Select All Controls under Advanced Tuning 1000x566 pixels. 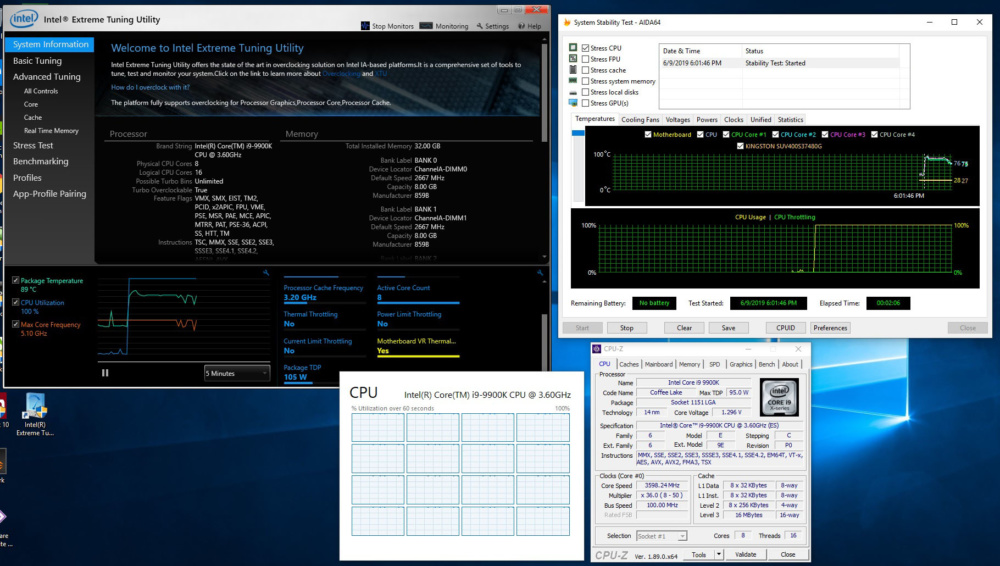41,91
